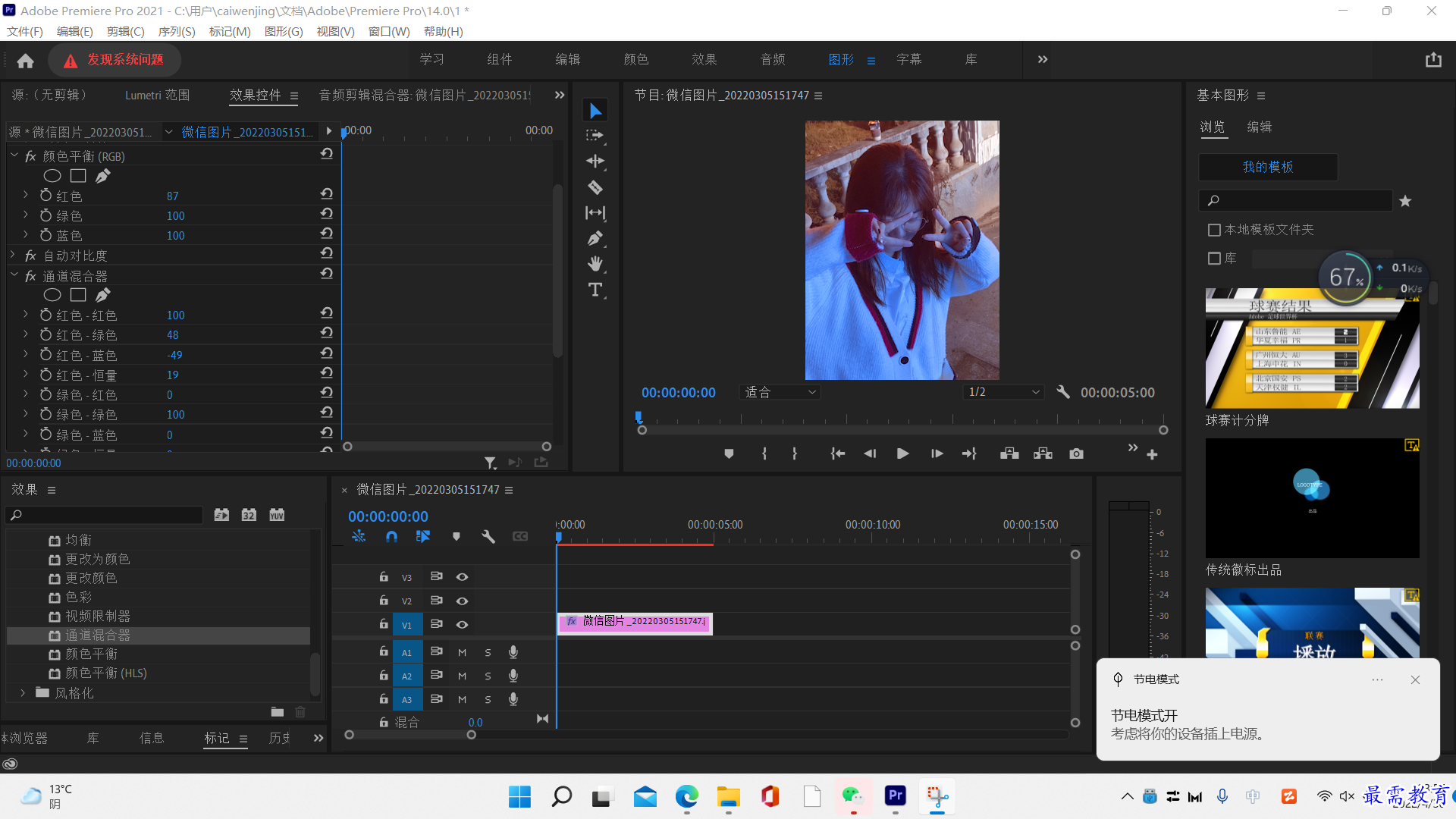Screen dimensions: 1456x819
Task: Select 通道混合器 in effects list
Action: 158,635
